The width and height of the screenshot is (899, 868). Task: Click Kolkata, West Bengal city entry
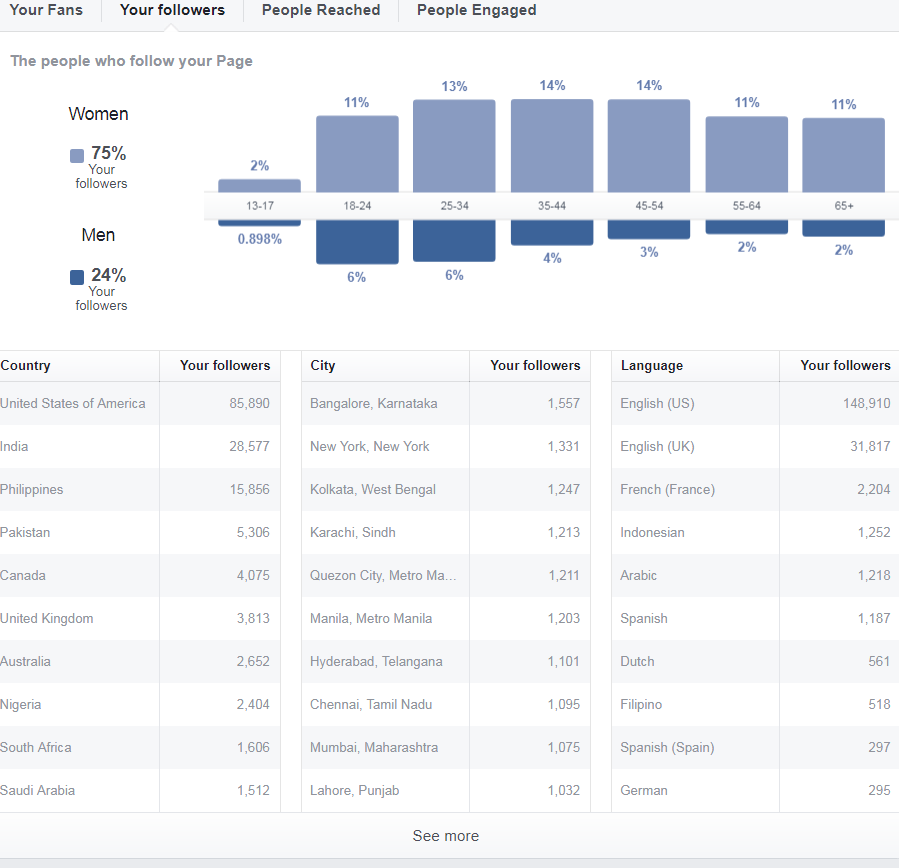click(446, 490)
